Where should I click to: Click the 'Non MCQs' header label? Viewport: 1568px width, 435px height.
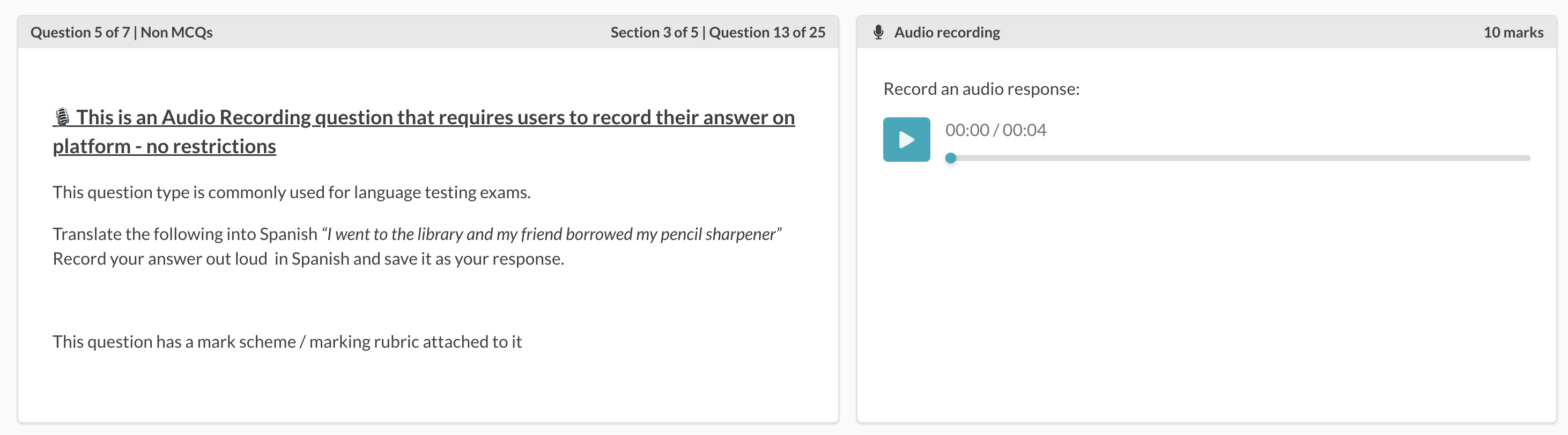click(176, 32)
